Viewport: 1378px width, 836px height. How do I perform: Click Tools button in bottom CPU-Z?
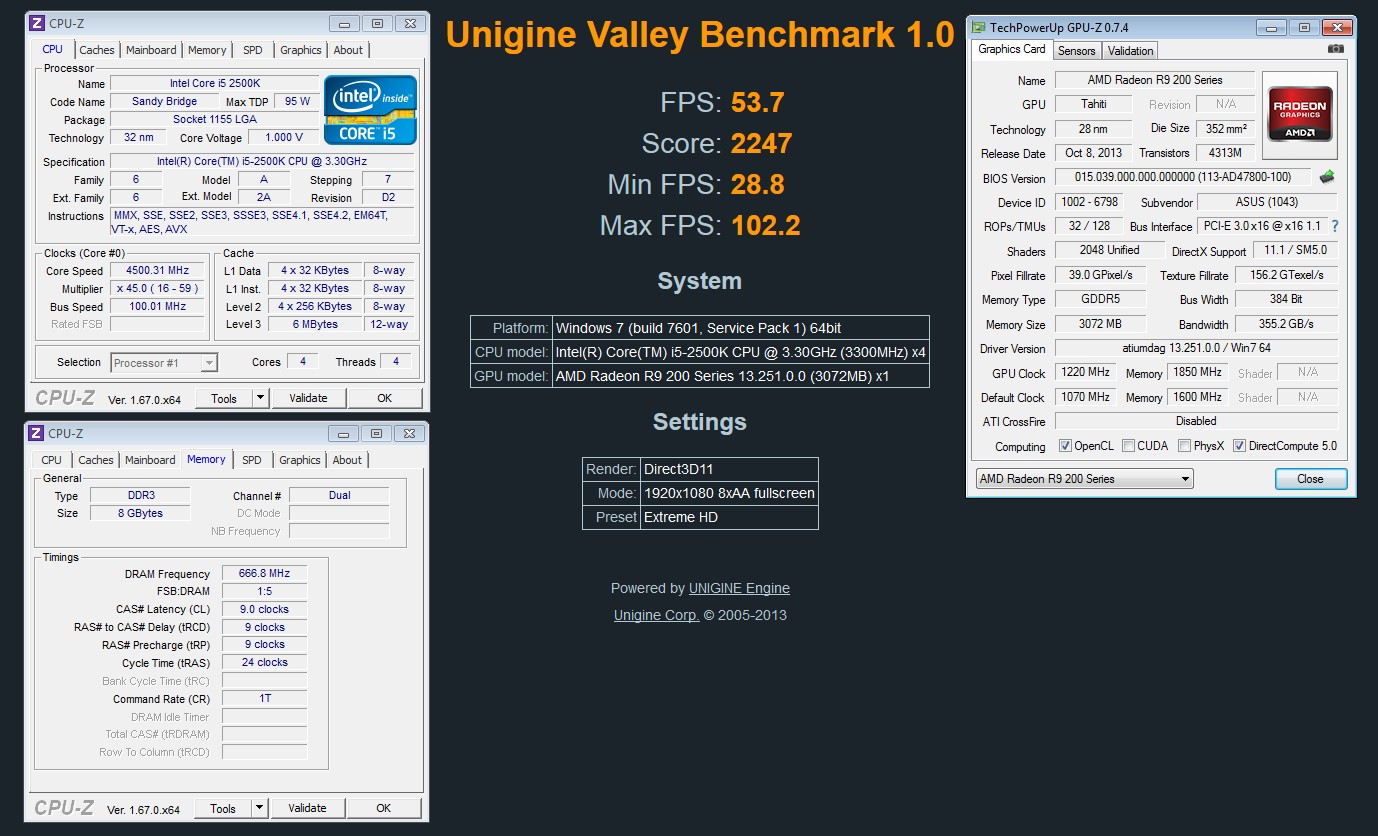222,808
